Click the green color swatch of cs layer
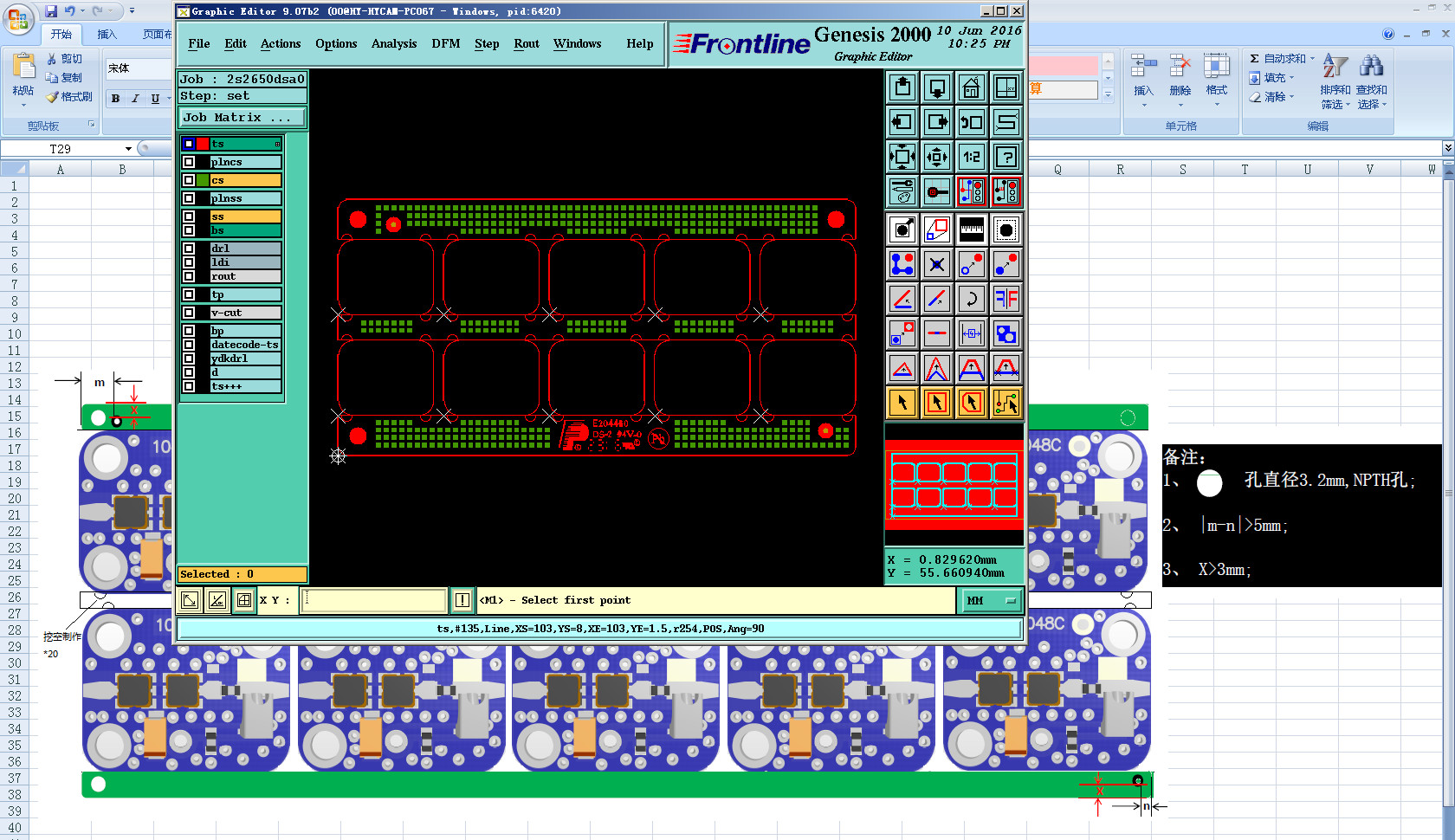Image resolution: width=1455 pixels, height=840 pixels. [x=203, y=180]
